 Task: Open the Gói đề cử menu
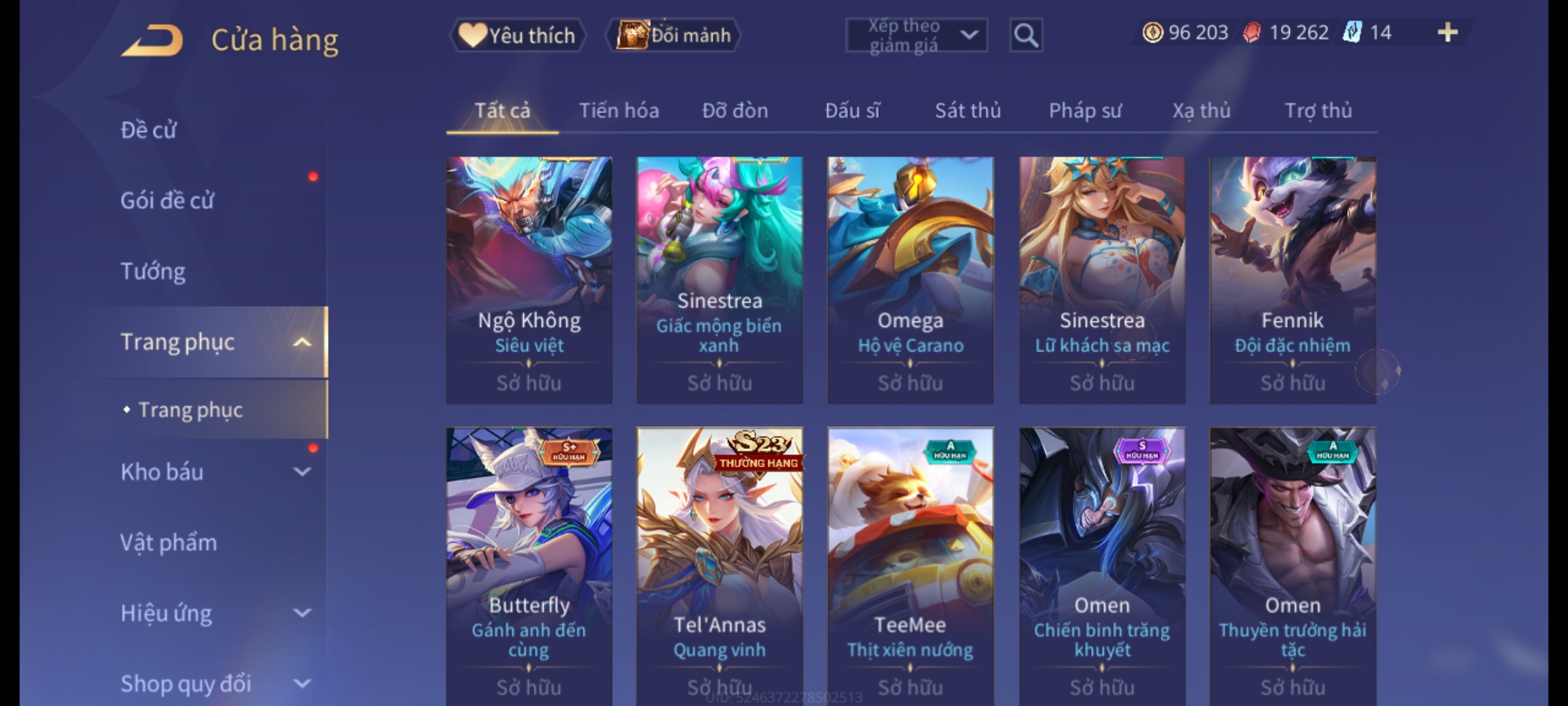(167, 201)
